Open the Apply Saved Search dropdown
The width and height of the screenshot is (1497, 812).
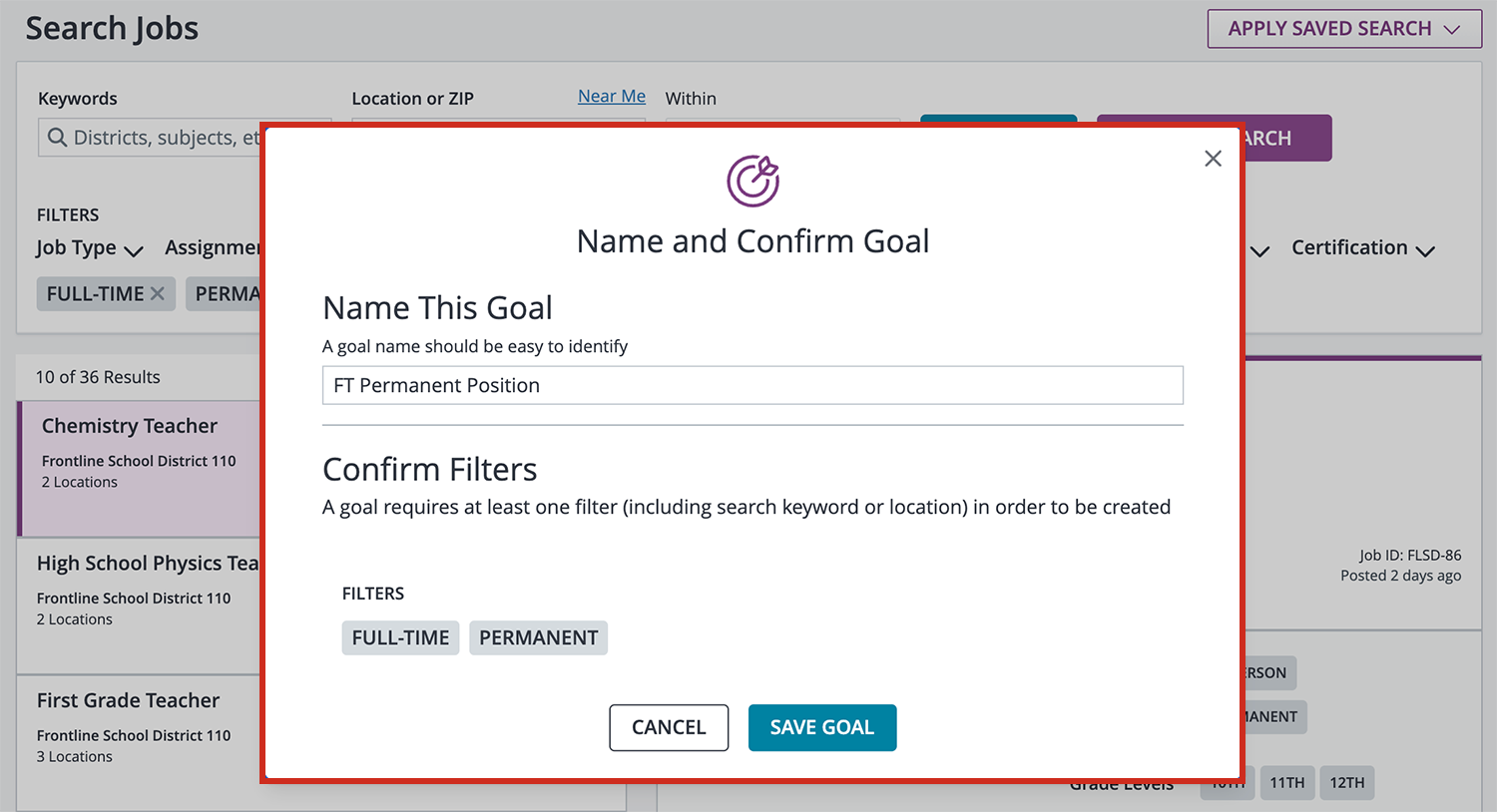point(1343,29)
